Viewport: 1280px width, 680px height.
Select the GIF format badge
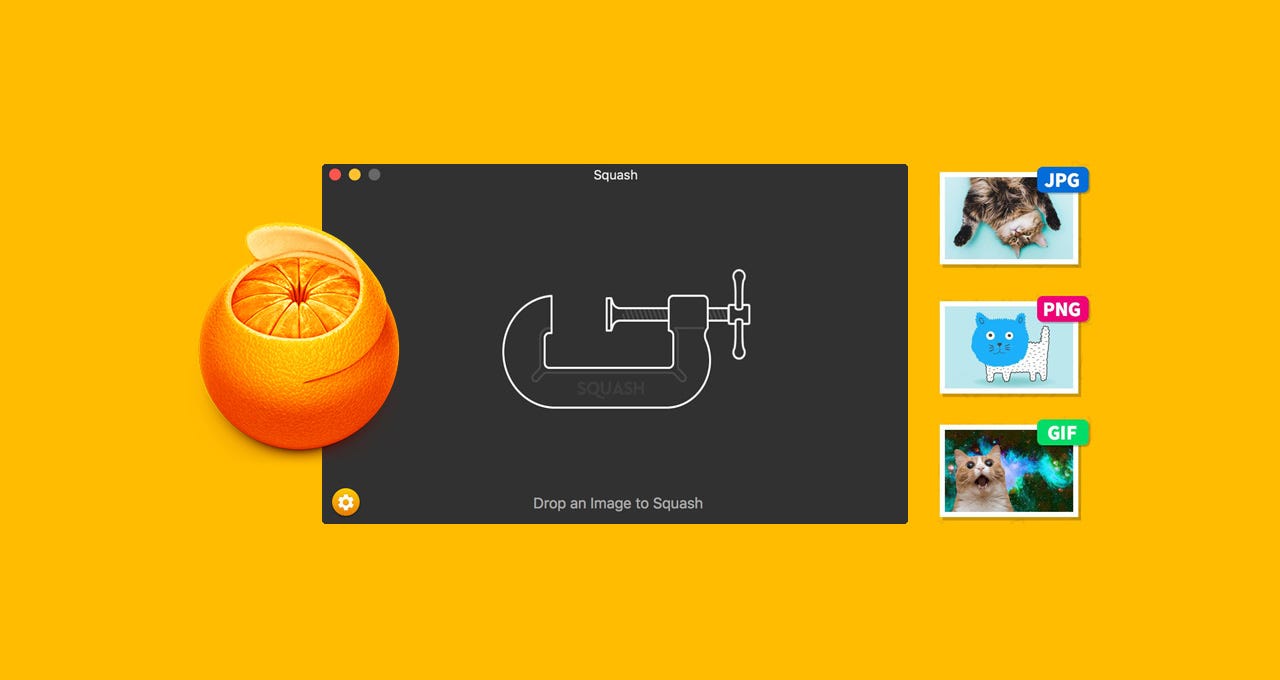1062,433
